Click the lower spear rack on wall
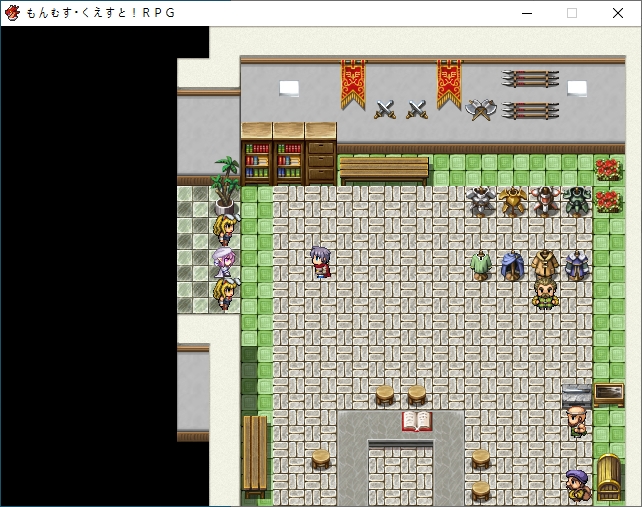Viewport: 642px width, 507px height. coord(530,110)
